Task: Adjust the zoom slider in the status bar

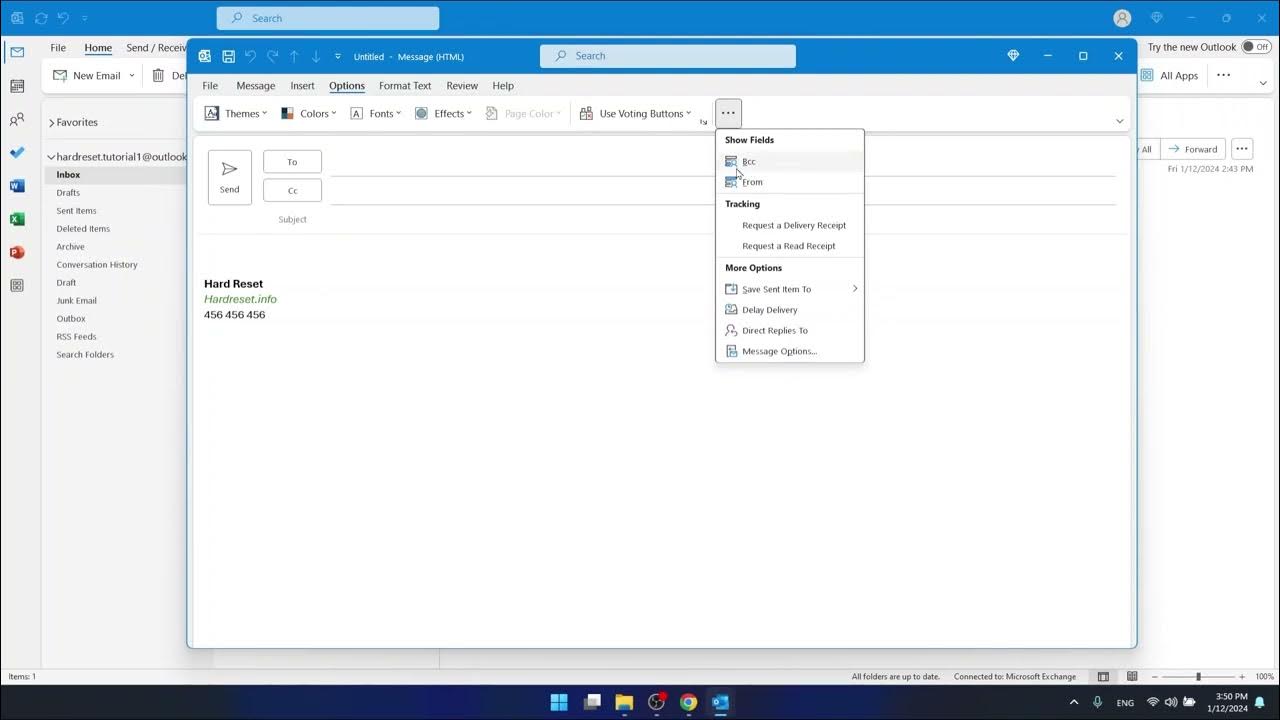Action: (1197, 676)
